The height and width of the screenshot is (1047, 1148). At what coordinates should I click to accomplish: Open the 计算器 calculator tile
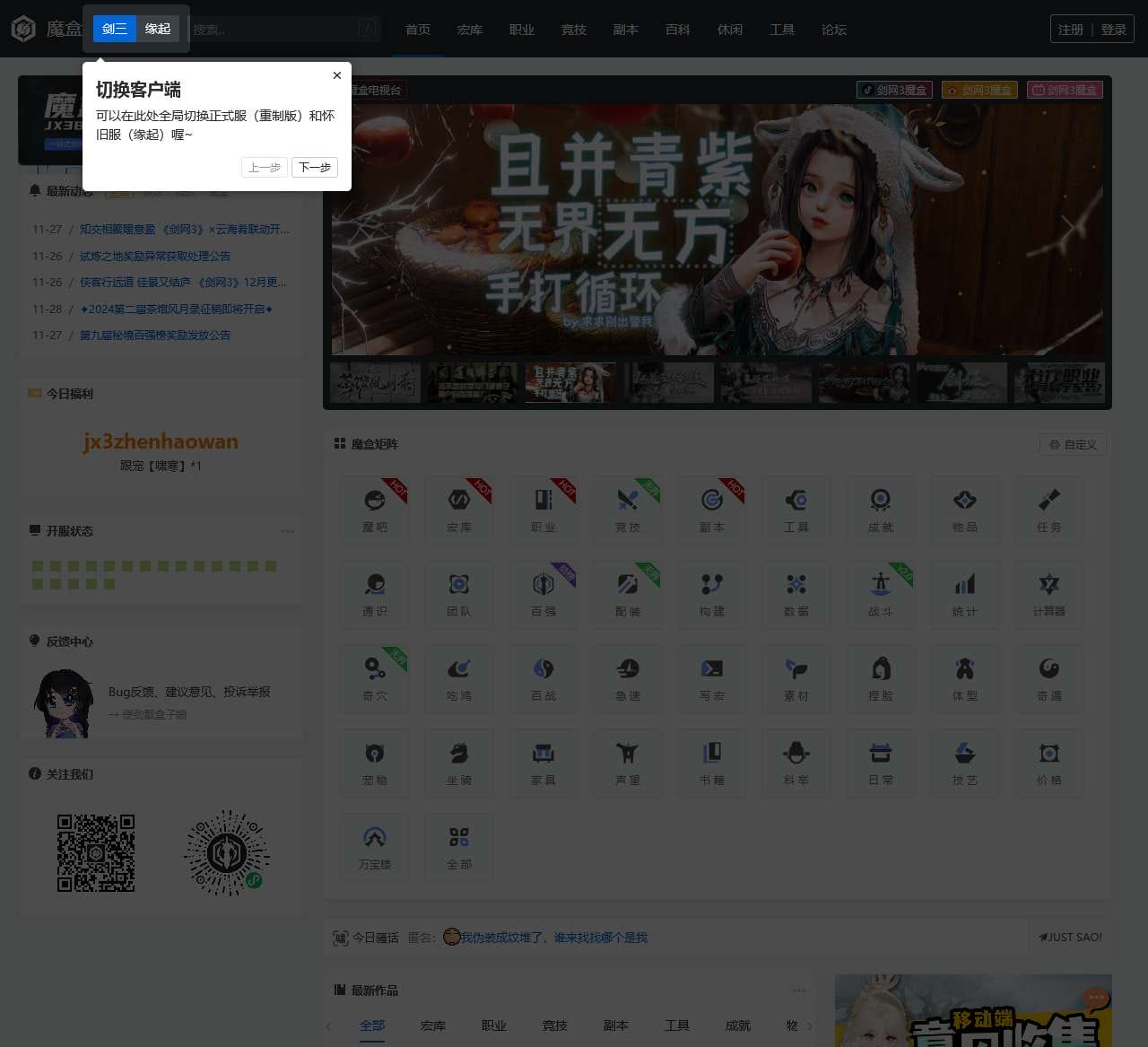(x=1049, y=593)
